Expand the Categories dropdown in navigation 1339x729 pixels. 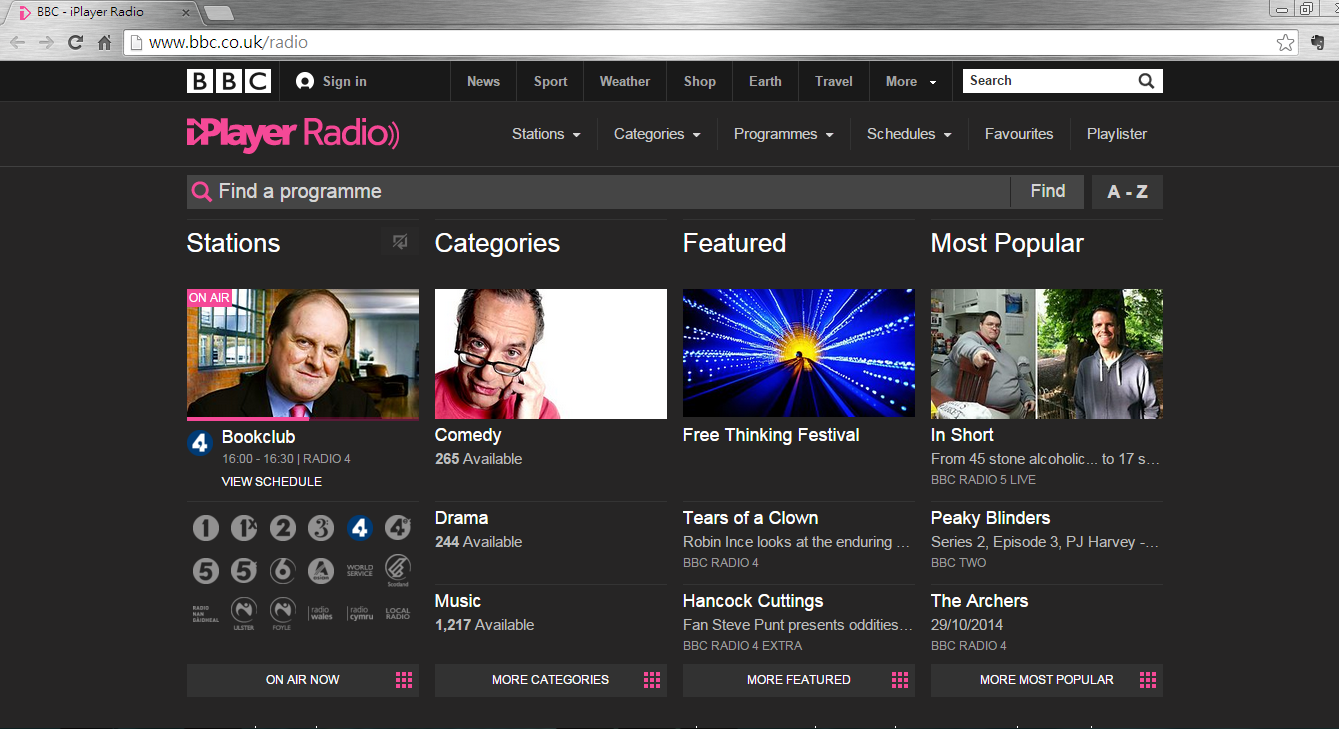point(657,134)
